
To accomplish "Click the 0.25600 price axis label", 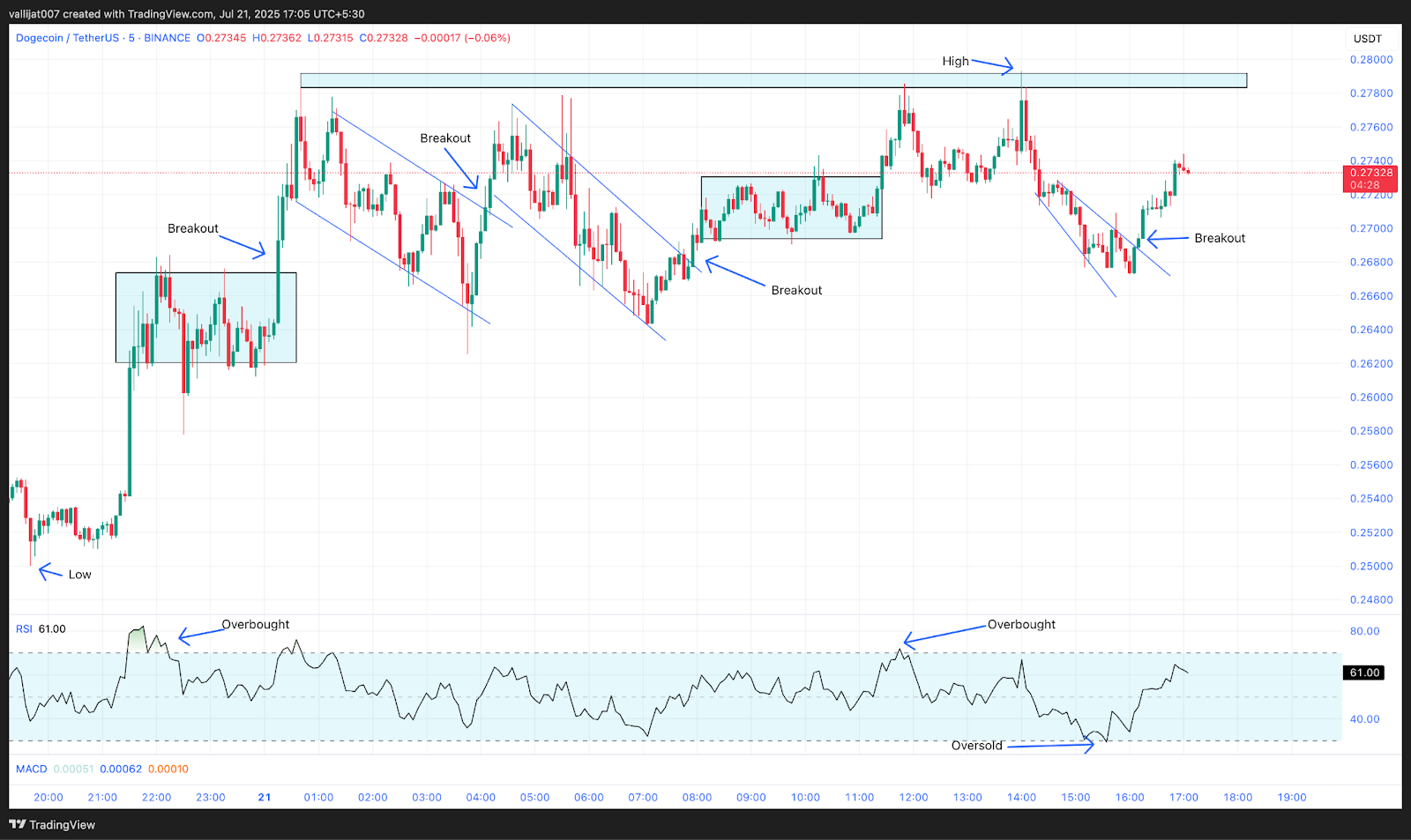I will tap(1371, 465).
